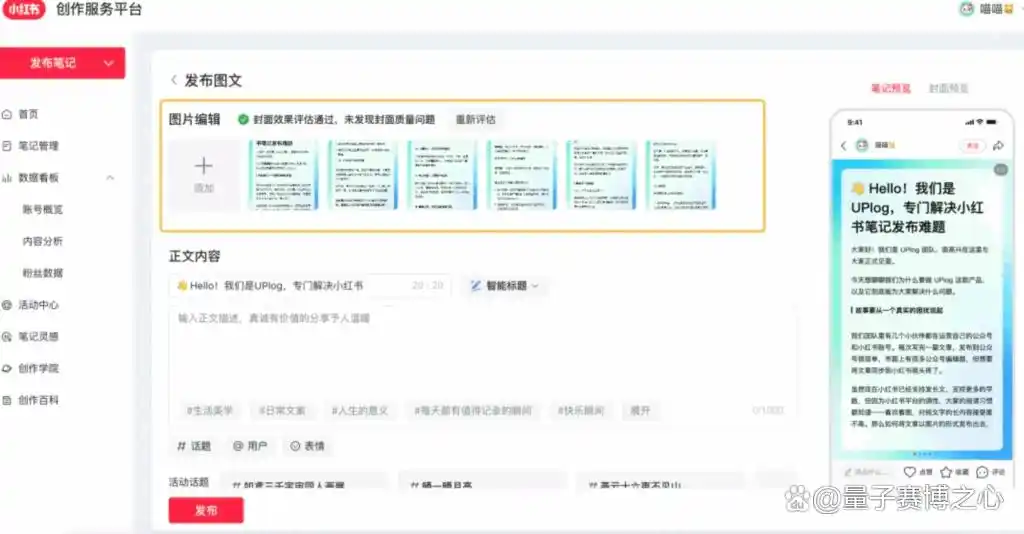Click the user avatar at top right

[966, 9]
